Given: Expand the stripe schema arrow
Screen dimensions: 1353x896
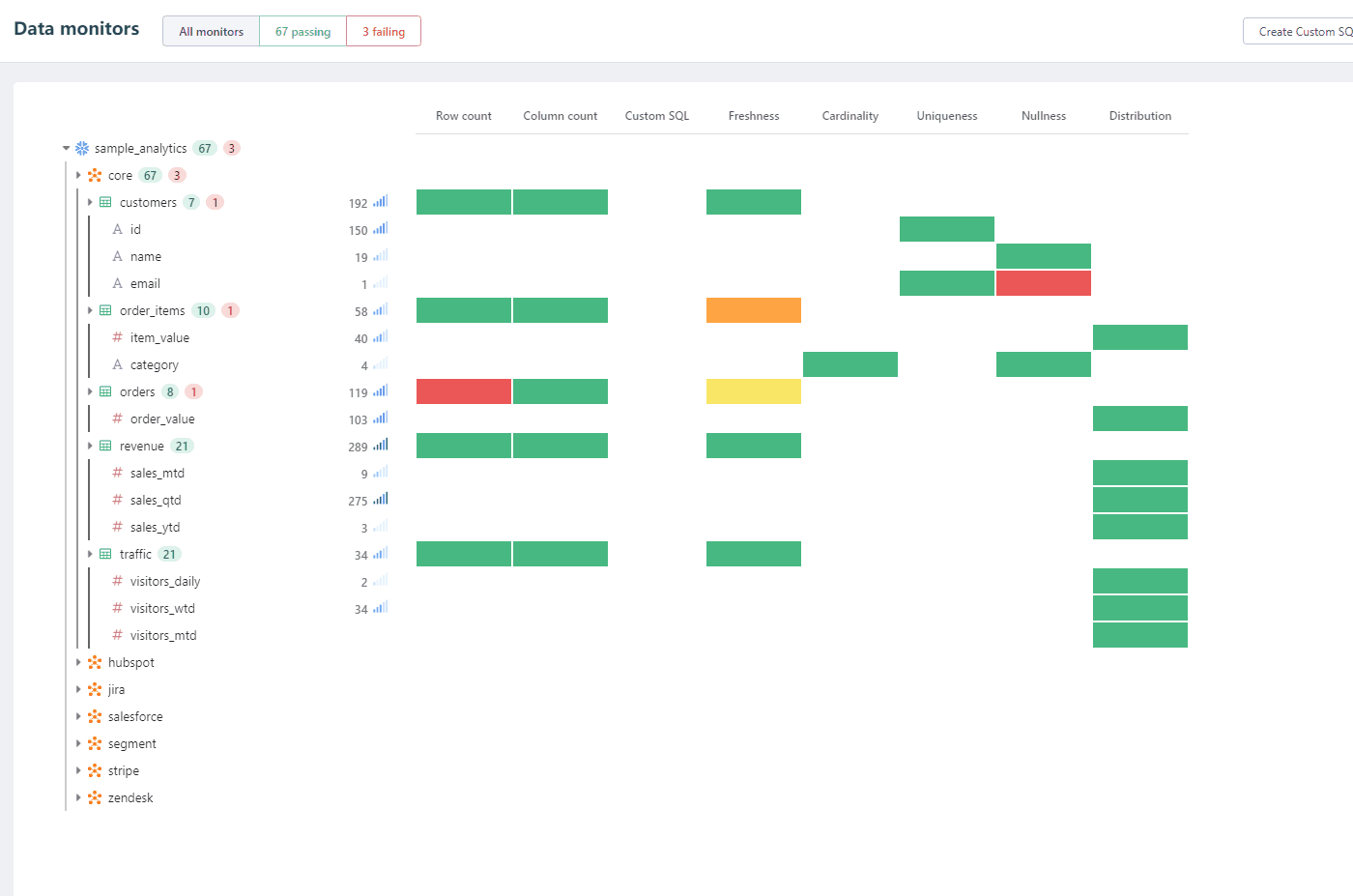Looking at the screenshot, I should click(78, 770).
